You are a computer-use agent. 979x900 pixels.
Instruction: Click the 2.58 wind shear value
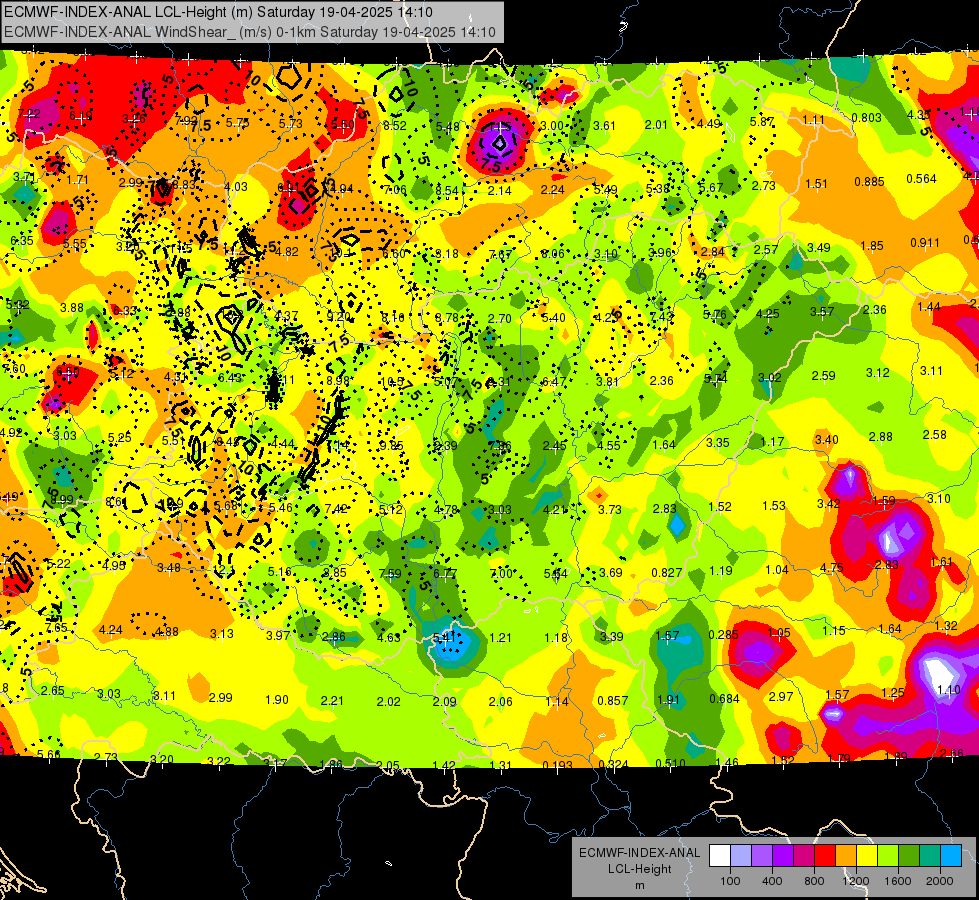(x=935, y=434)
